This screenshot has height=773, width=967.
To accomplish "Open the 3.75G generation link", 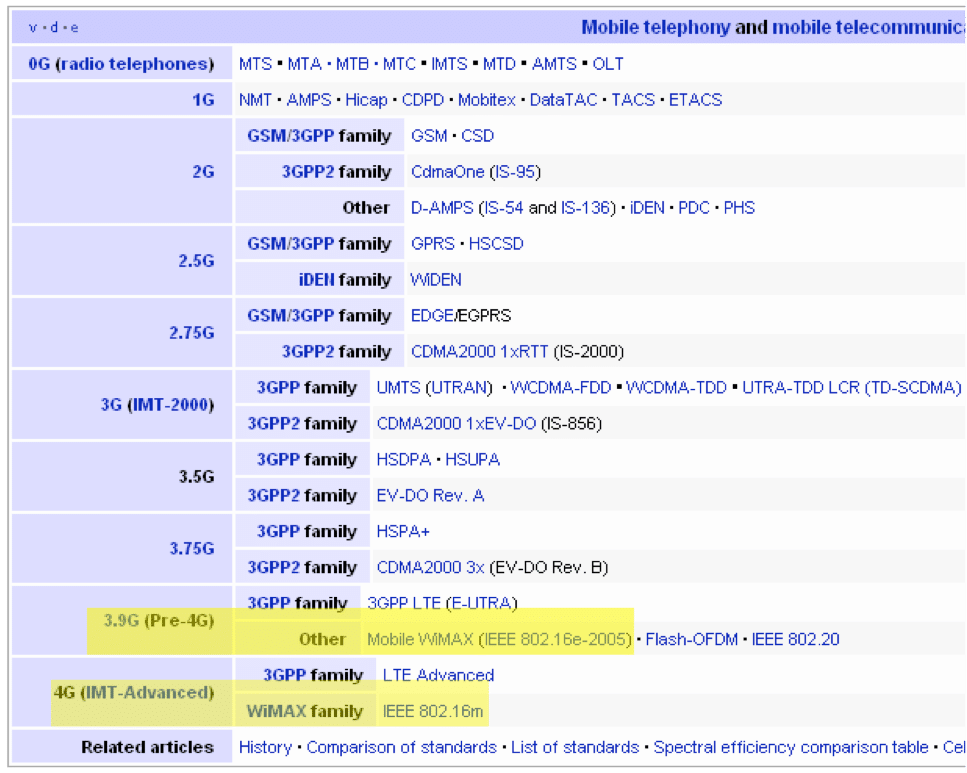I will tap(192, 548).
